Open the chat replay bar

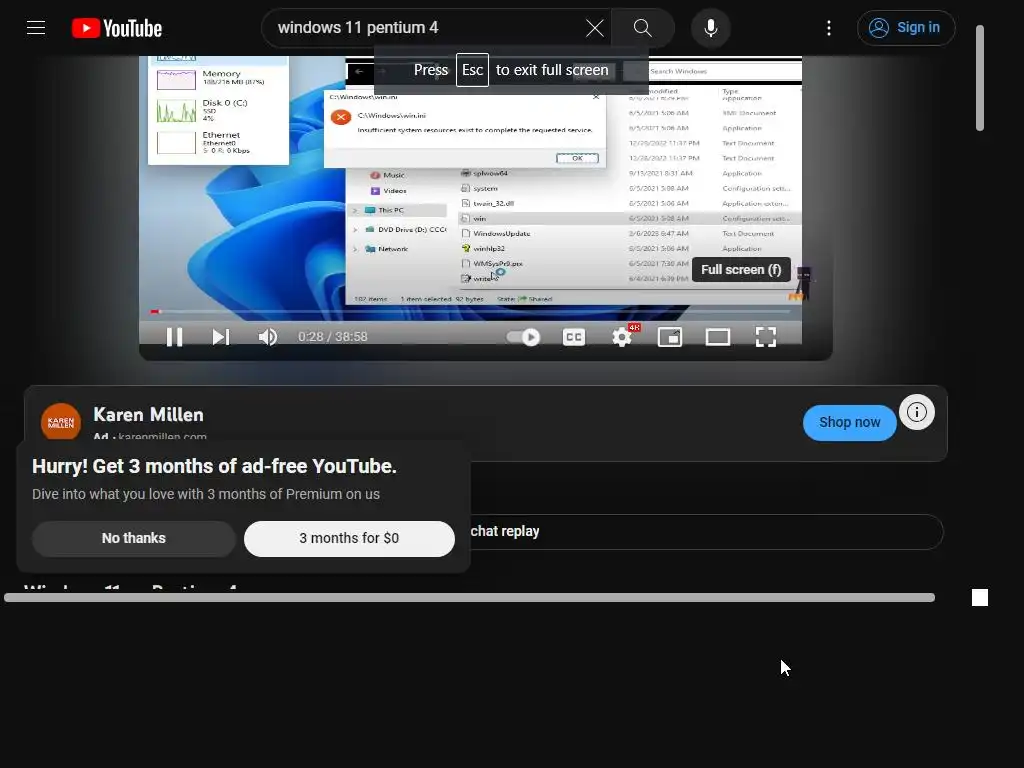click(x=705, y=532)
